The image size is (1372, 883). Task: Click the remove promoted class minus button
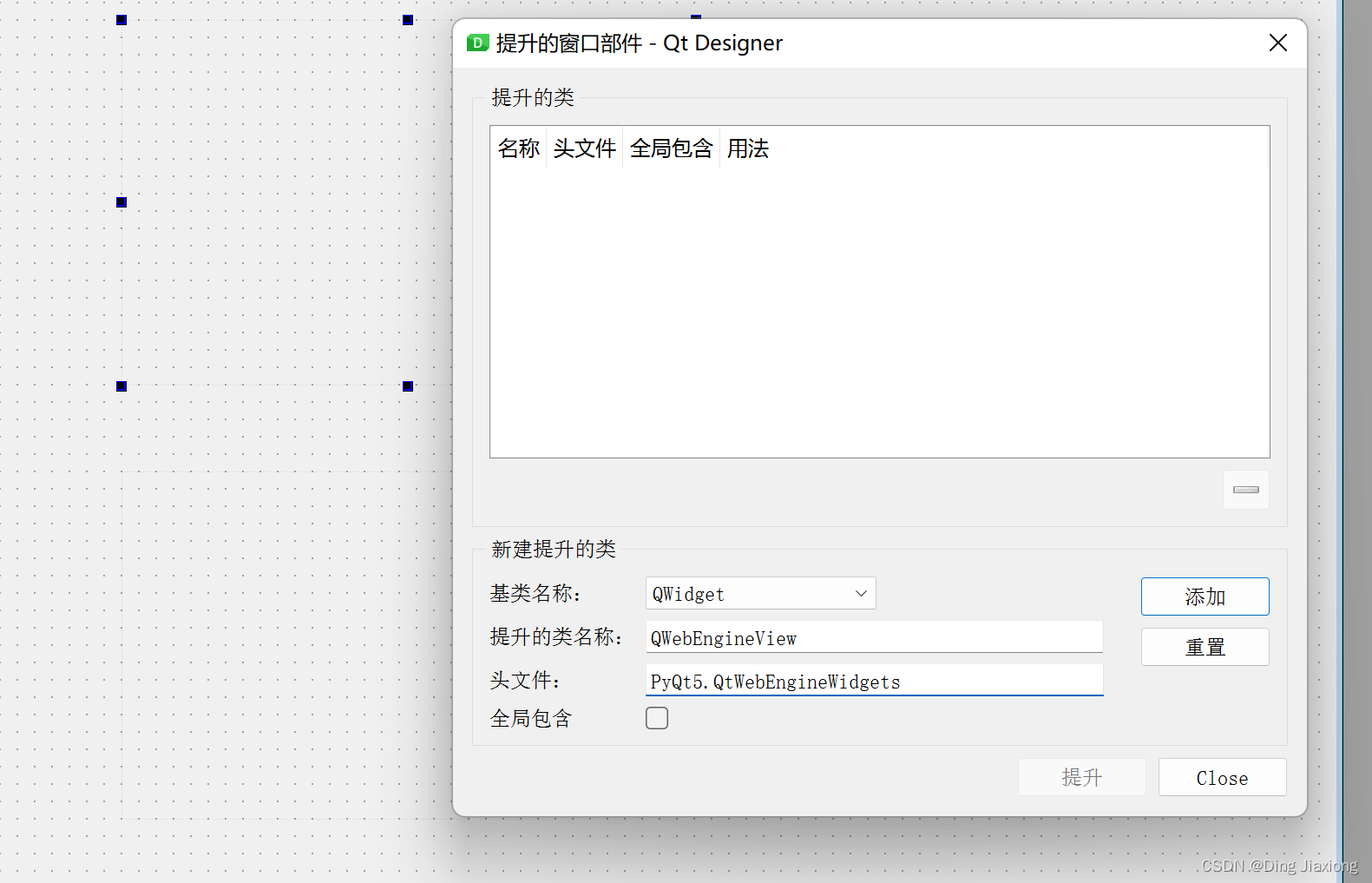click(x=1245, y=490)
